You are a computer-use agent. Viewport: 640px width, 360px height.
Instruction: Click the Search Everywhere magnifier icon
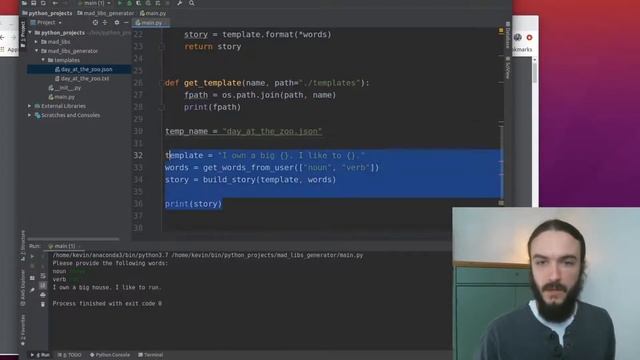pyautogui.click(x=191, y=3)
